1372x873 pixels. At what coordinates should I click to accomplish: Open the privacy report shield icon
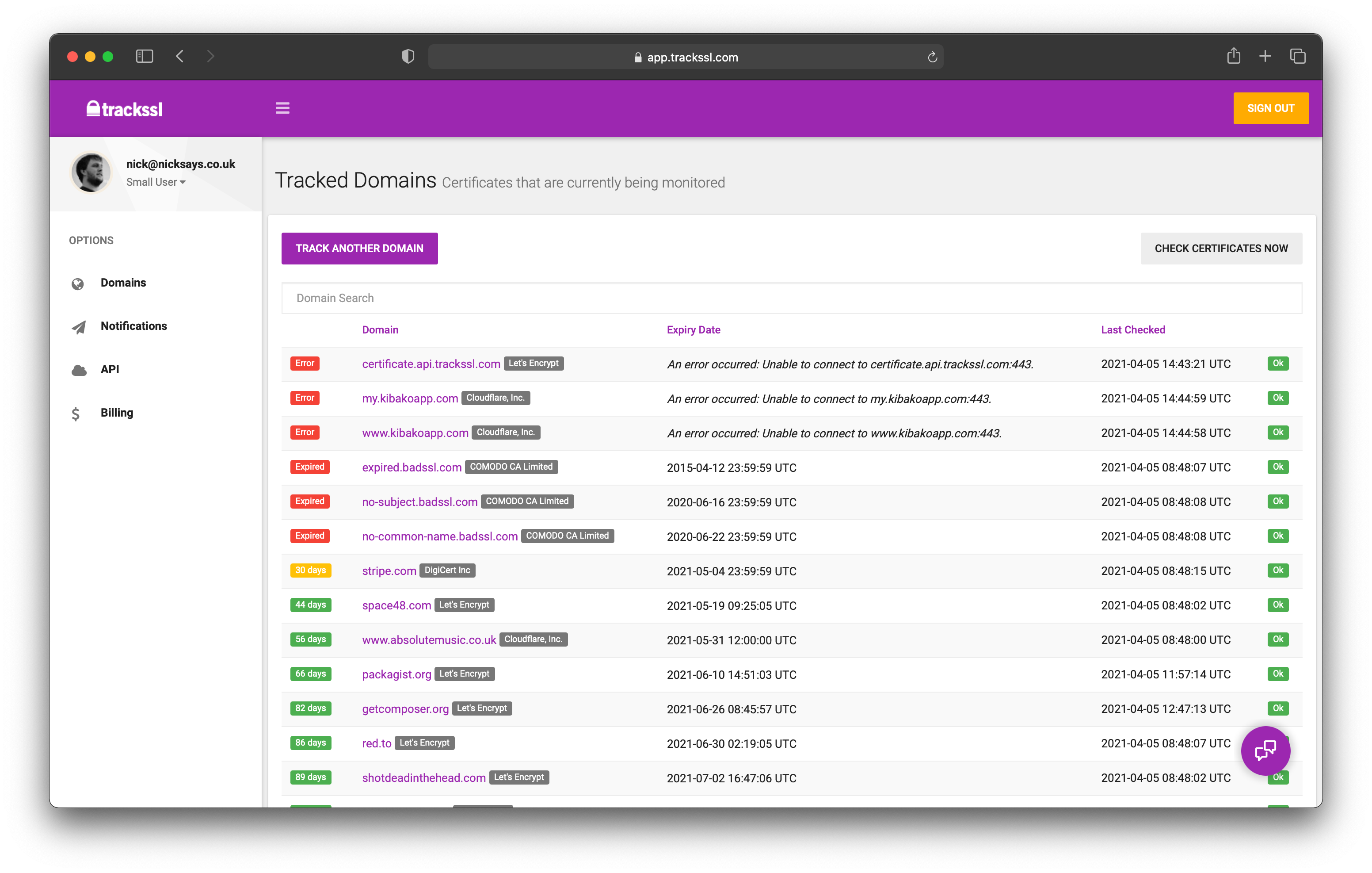click(x=408, y=57)
